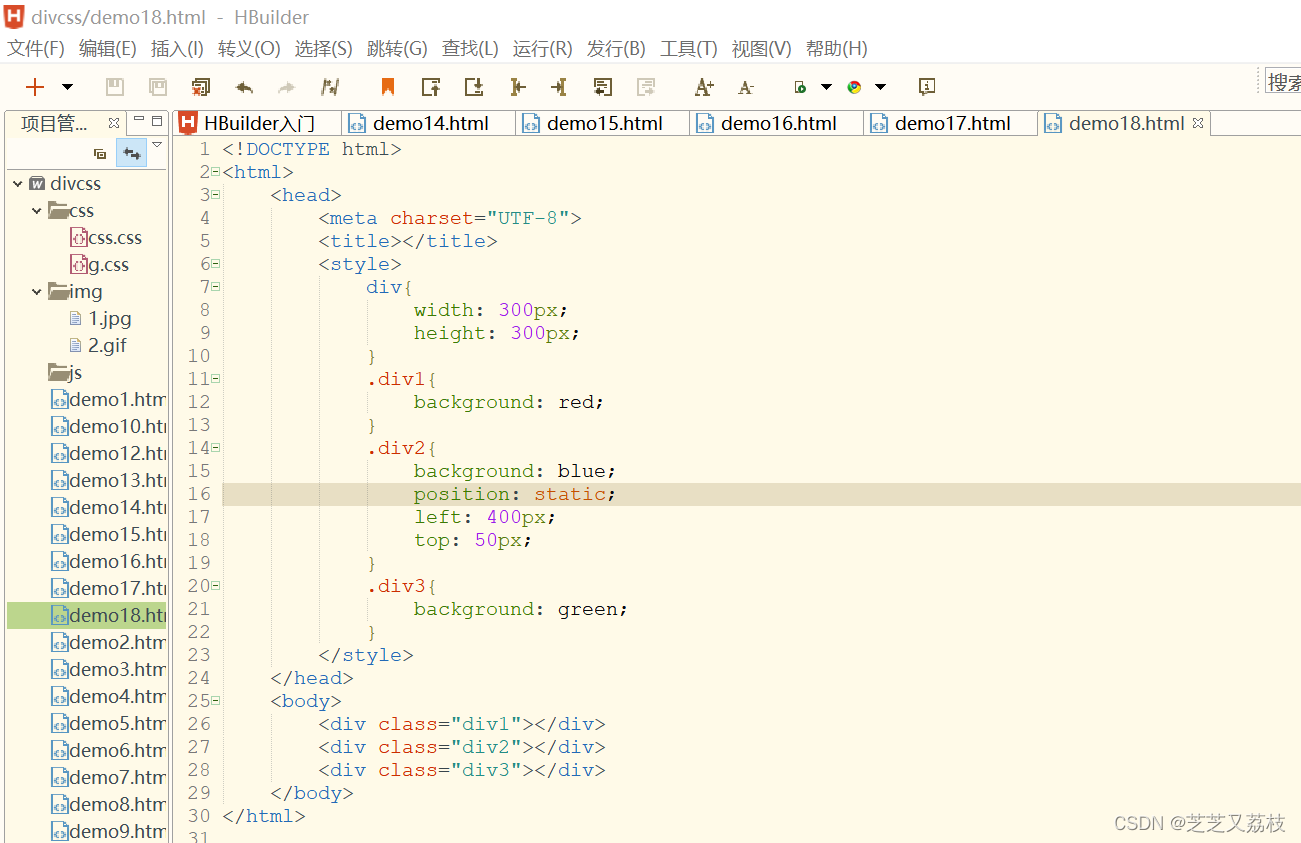The width and height of the screenshot is (1301, 843).
Task: Click the go-to-line-end arrow icon
Action: (x=559, y=87)
